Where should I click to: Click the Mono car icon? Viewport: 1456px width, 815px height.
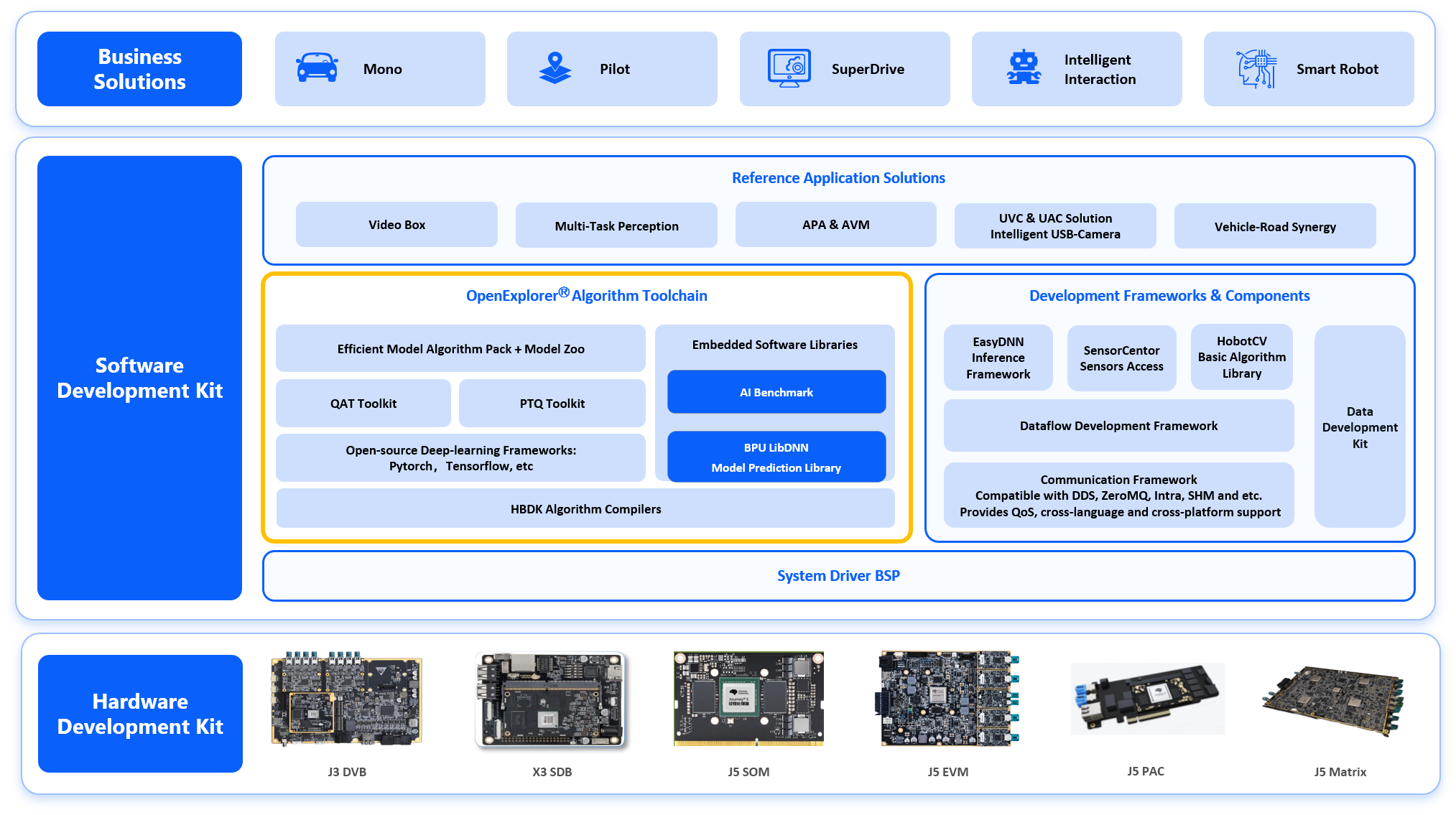(x=317, y=68)
